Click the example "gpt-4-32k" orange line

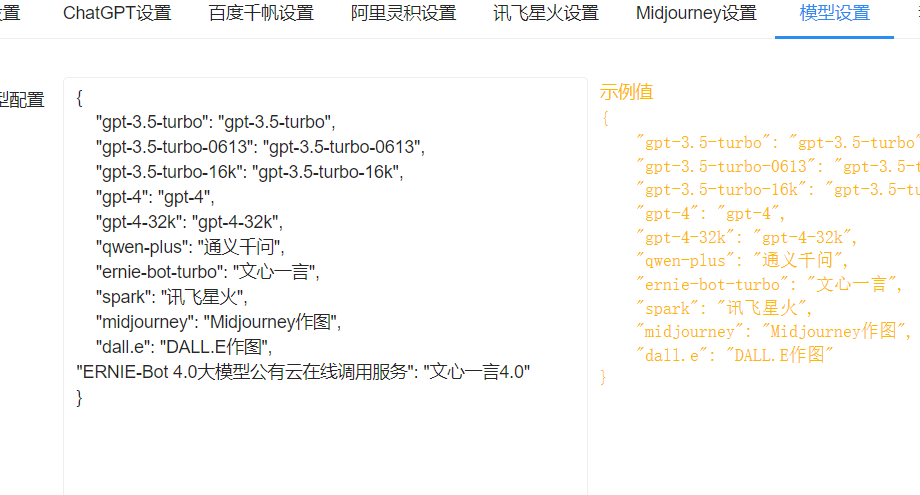[x=746, y=238]
